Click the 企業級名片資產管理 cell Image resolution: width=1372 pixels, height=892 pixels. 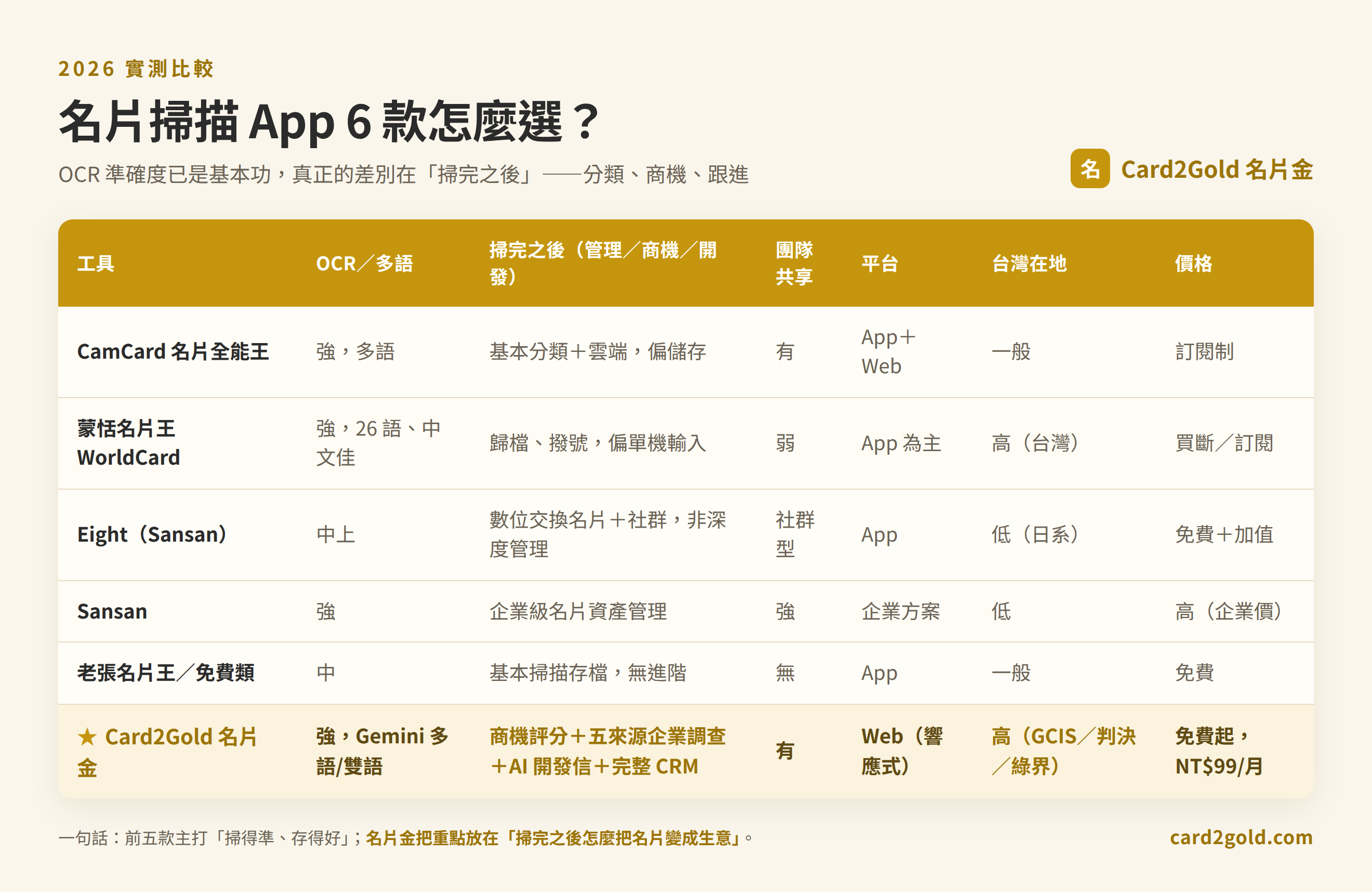tap(578, 611)
